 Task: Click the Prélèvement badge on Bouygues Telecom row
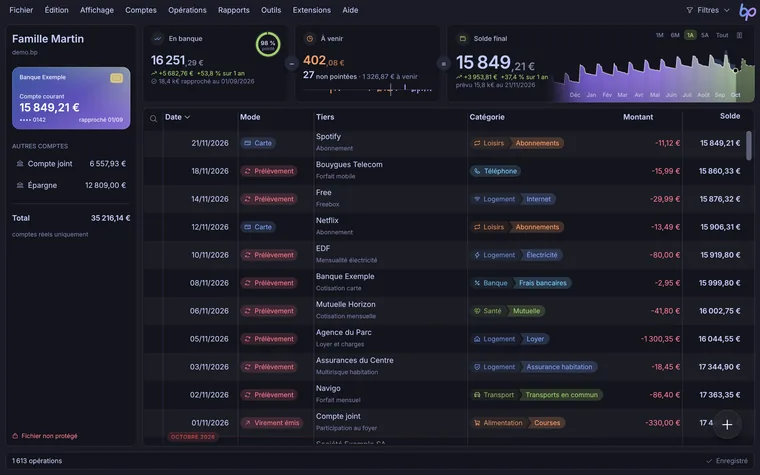pyautogui.click(x=269, y=171)
